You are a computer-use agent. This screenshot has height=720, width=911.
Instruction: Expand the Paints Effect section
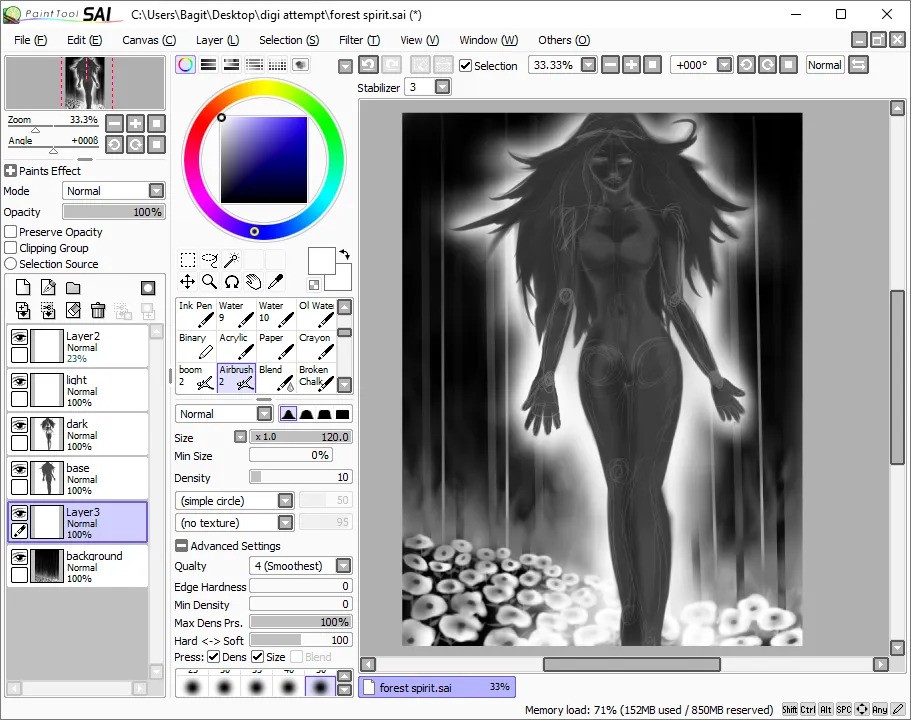[x=10, y=171]
